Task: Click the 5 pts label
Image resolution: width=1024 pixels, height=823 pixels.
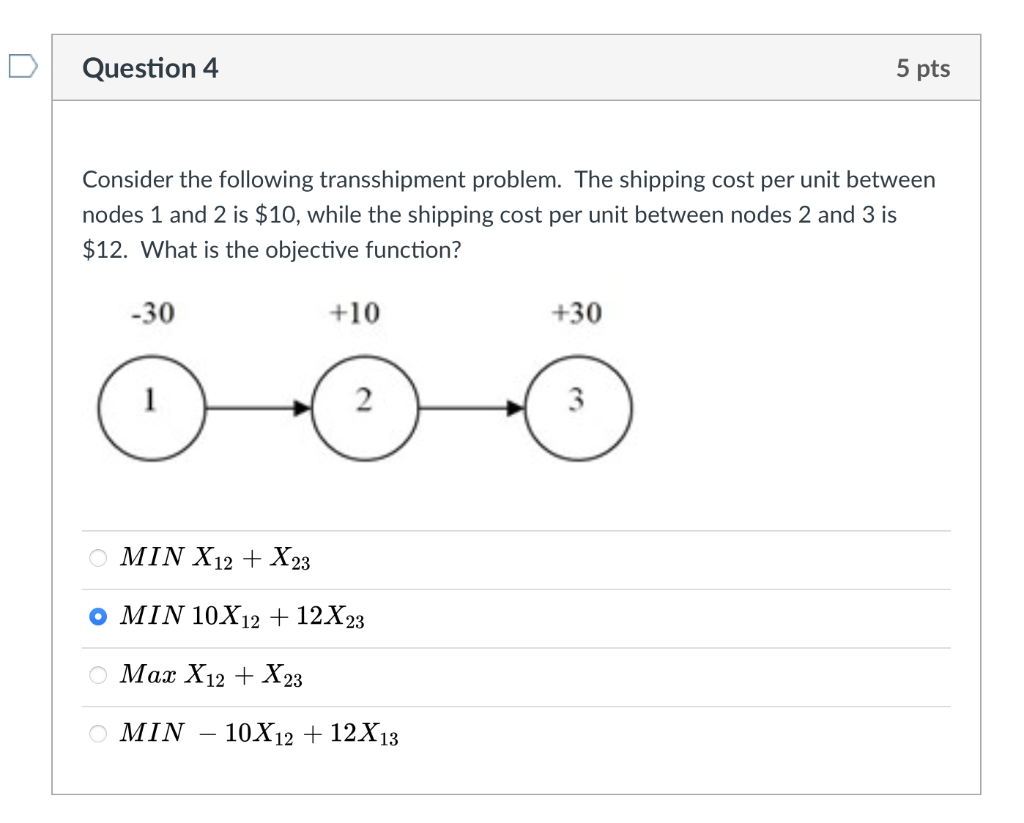Action: (922, 68)
